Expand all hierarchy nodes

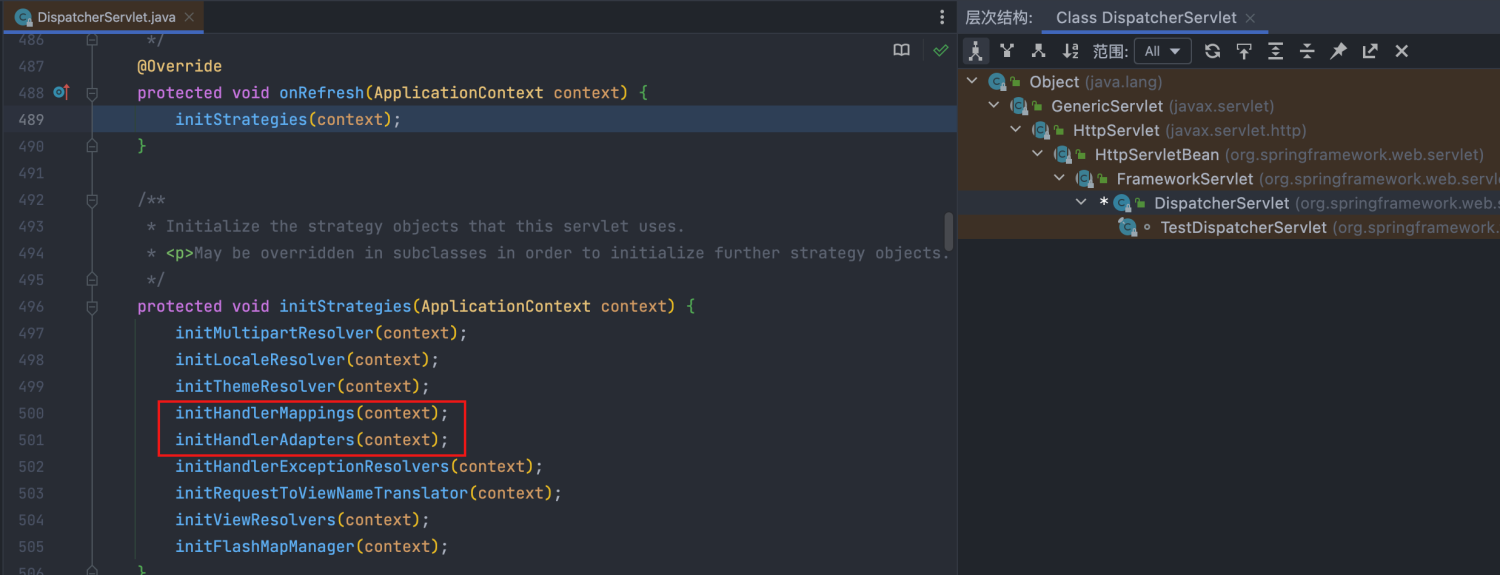tap(1275, 51)
